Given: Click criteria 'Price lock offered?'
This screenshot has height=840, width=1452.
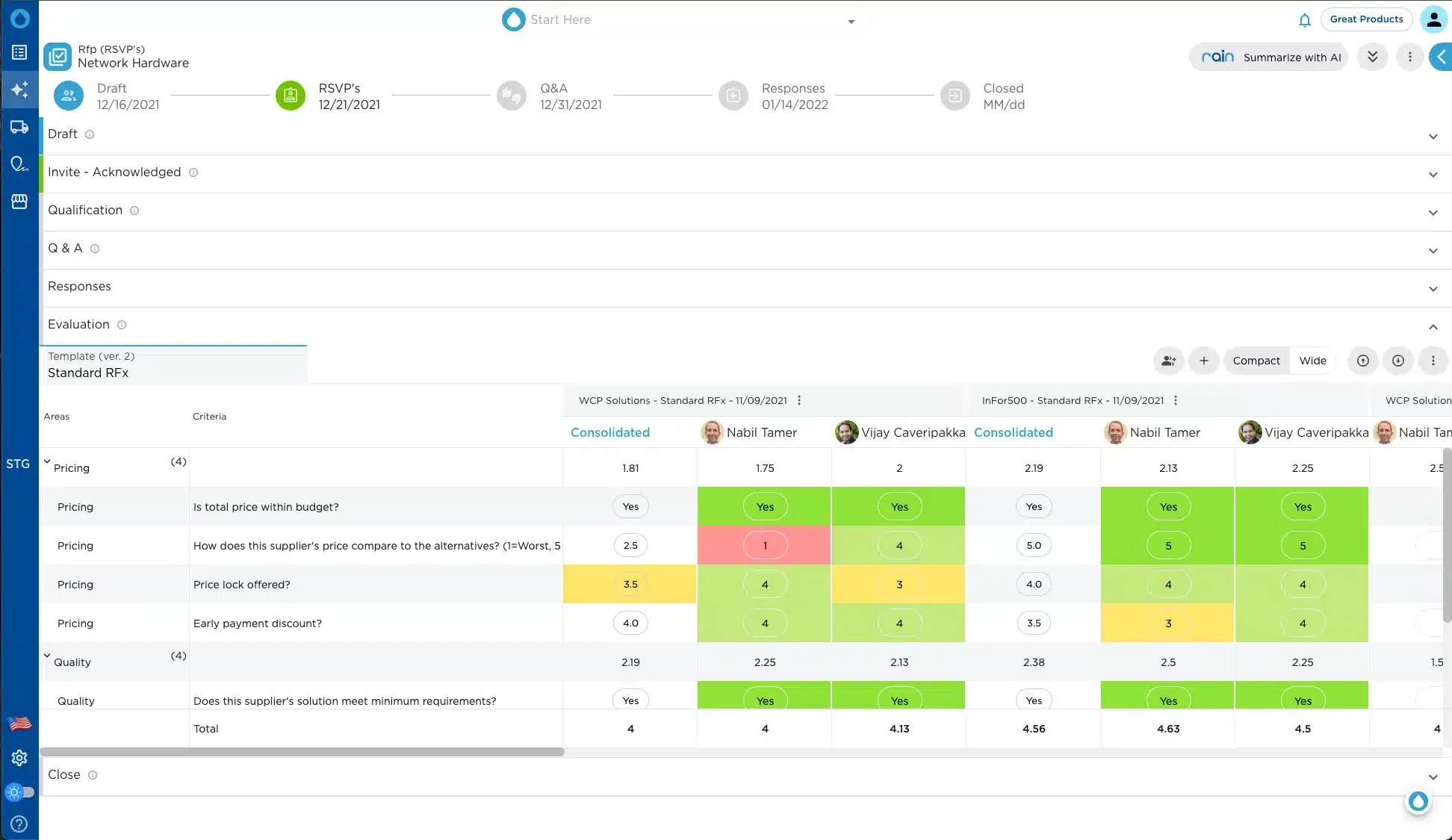Looking at the screenshot, I should tap(241, 585).
